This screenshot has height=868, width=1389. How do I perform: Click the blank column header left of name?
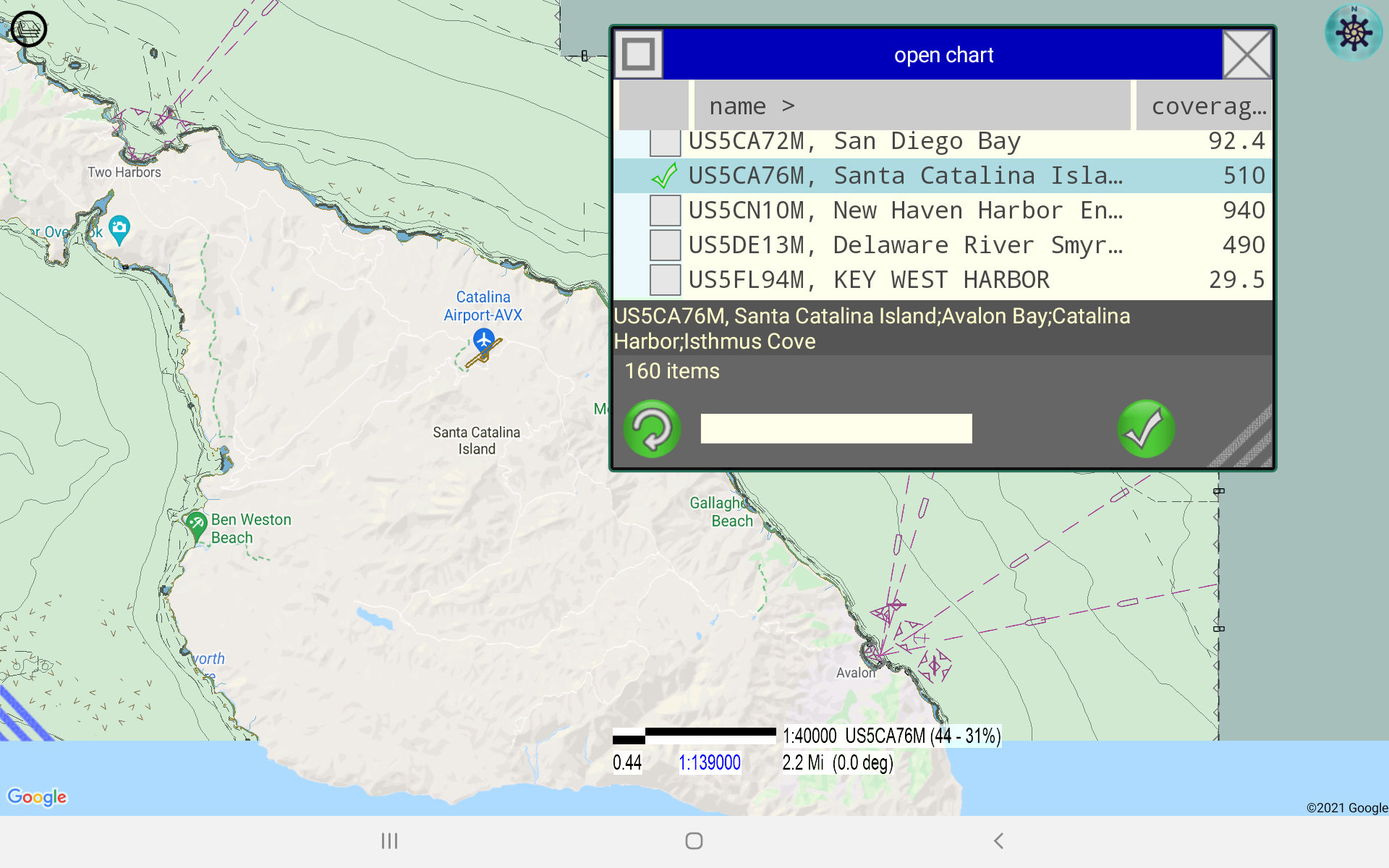pyautogui.click(x=653, y=106)
